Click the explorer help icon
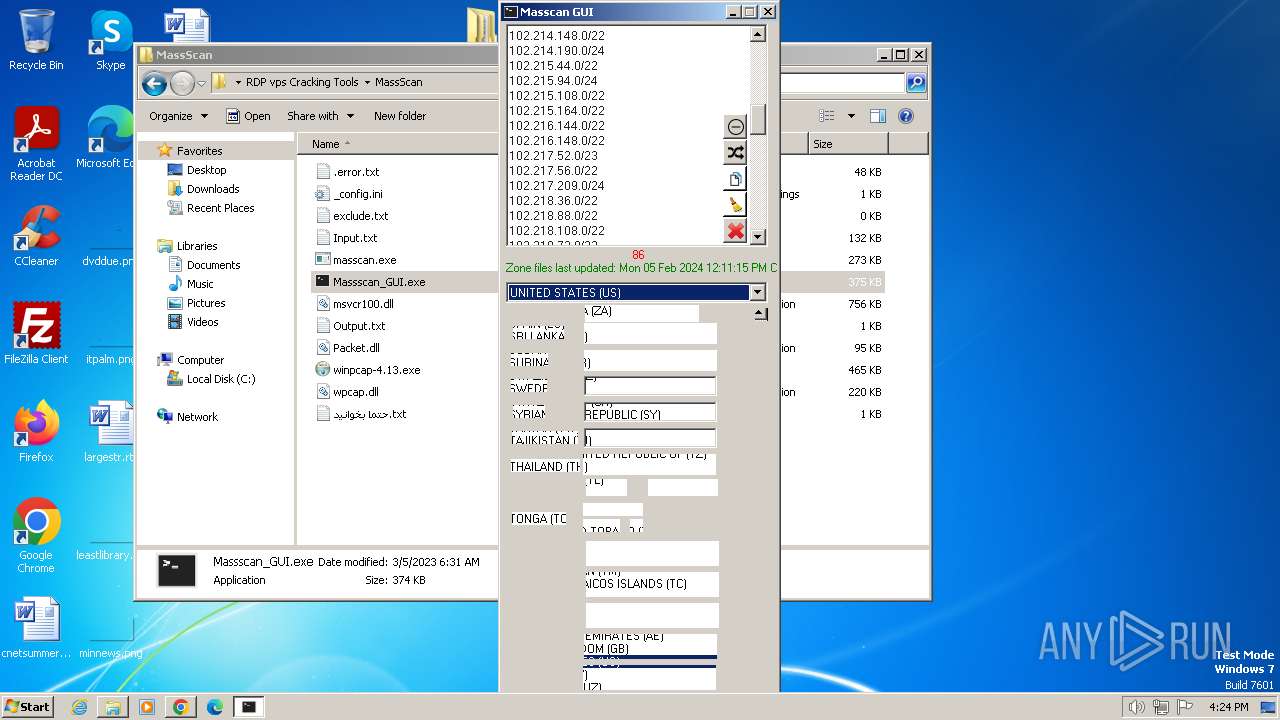Screen dimensions: 1280x720 pyautogui.click(x=906, y=116)
